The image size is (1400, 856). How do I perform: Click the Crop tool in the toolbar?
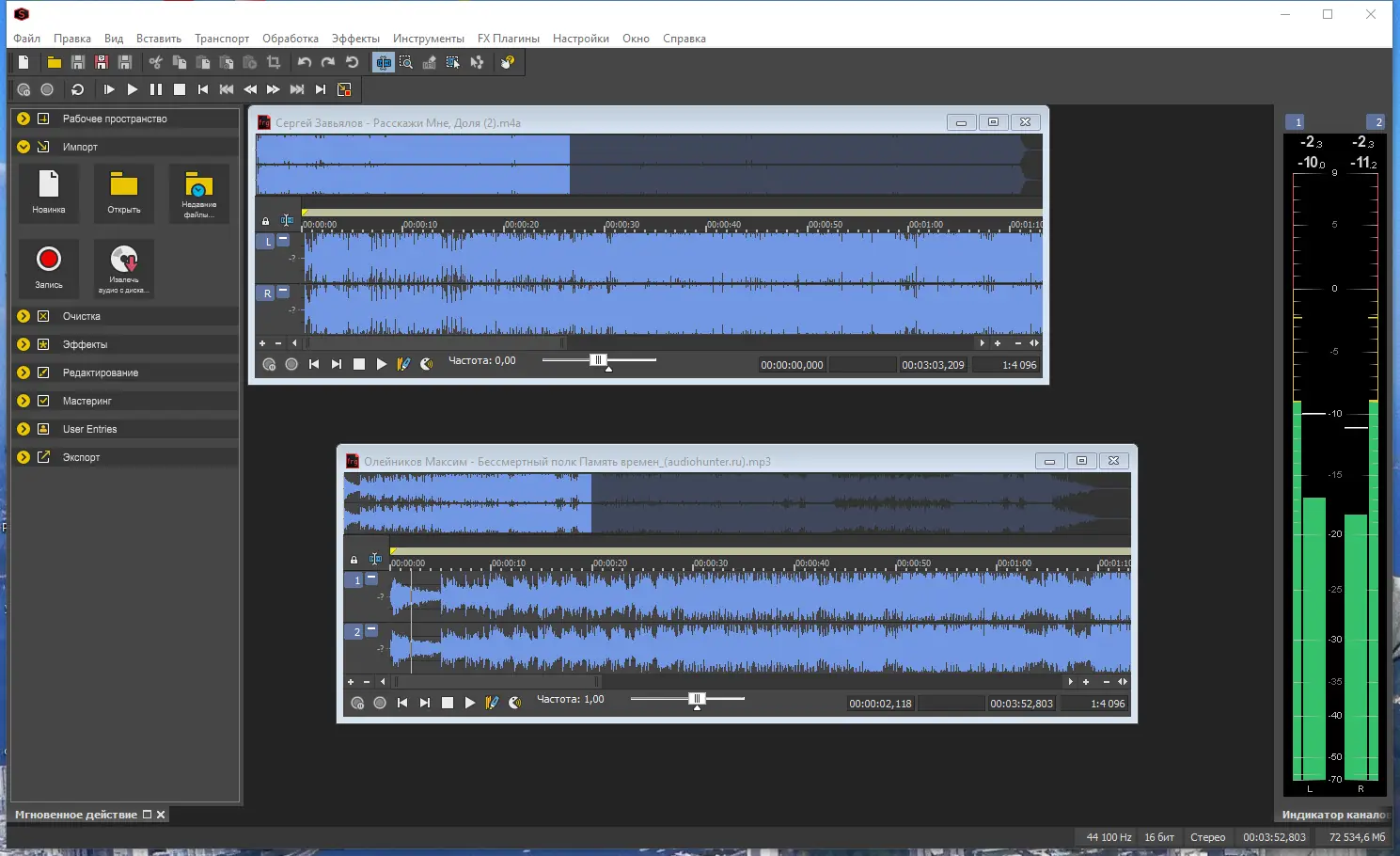(x=274, y=62)
